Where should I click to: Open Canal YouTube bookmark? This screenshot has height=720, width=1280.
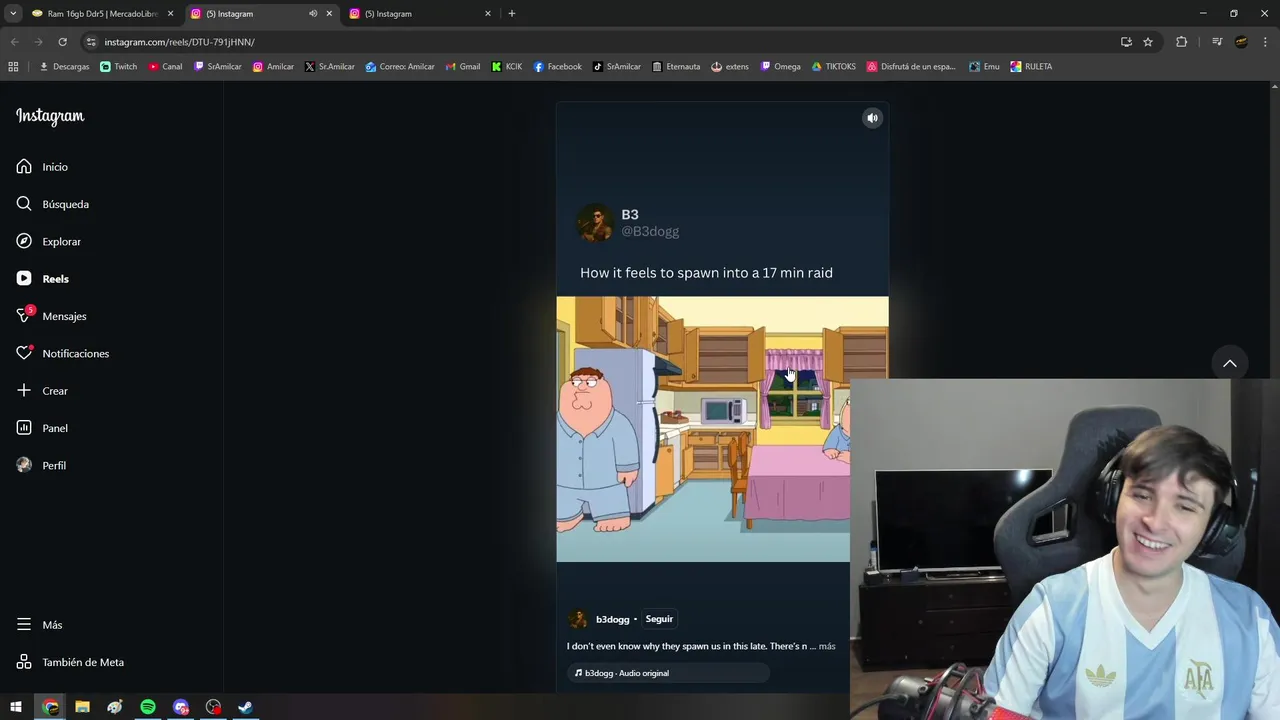[166, 67]
